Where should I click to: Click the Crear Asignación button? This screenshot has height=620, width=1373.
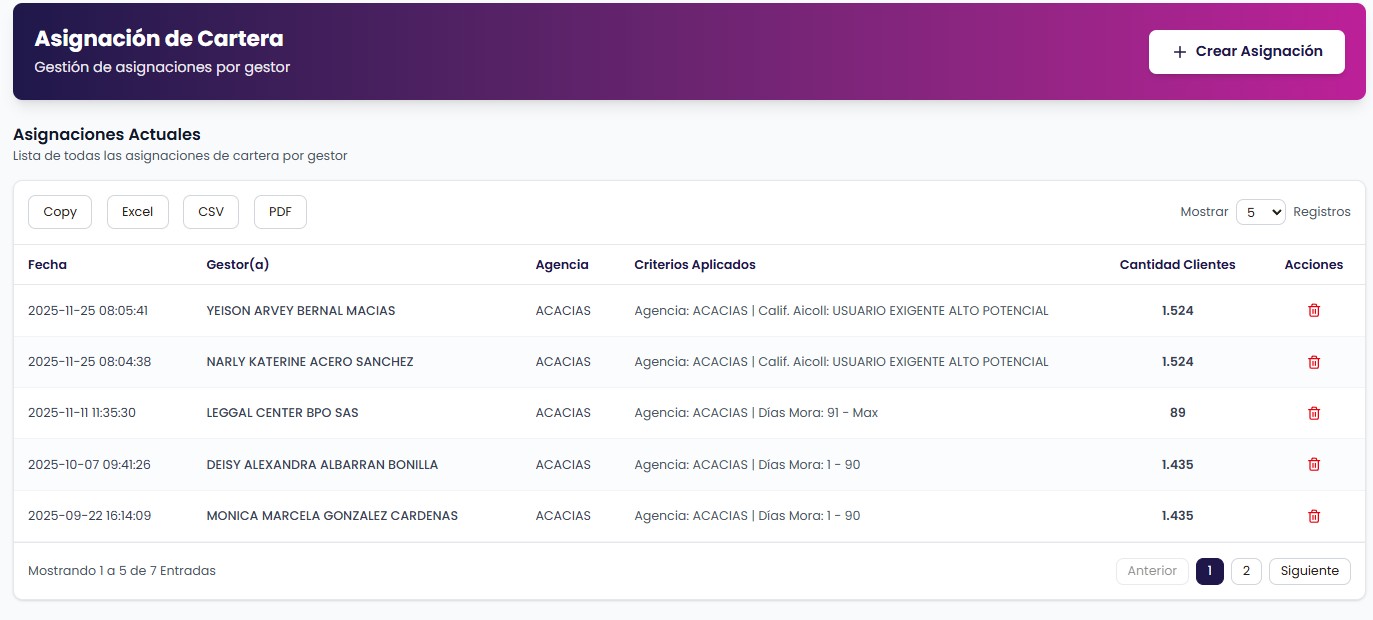[1246, 52]
